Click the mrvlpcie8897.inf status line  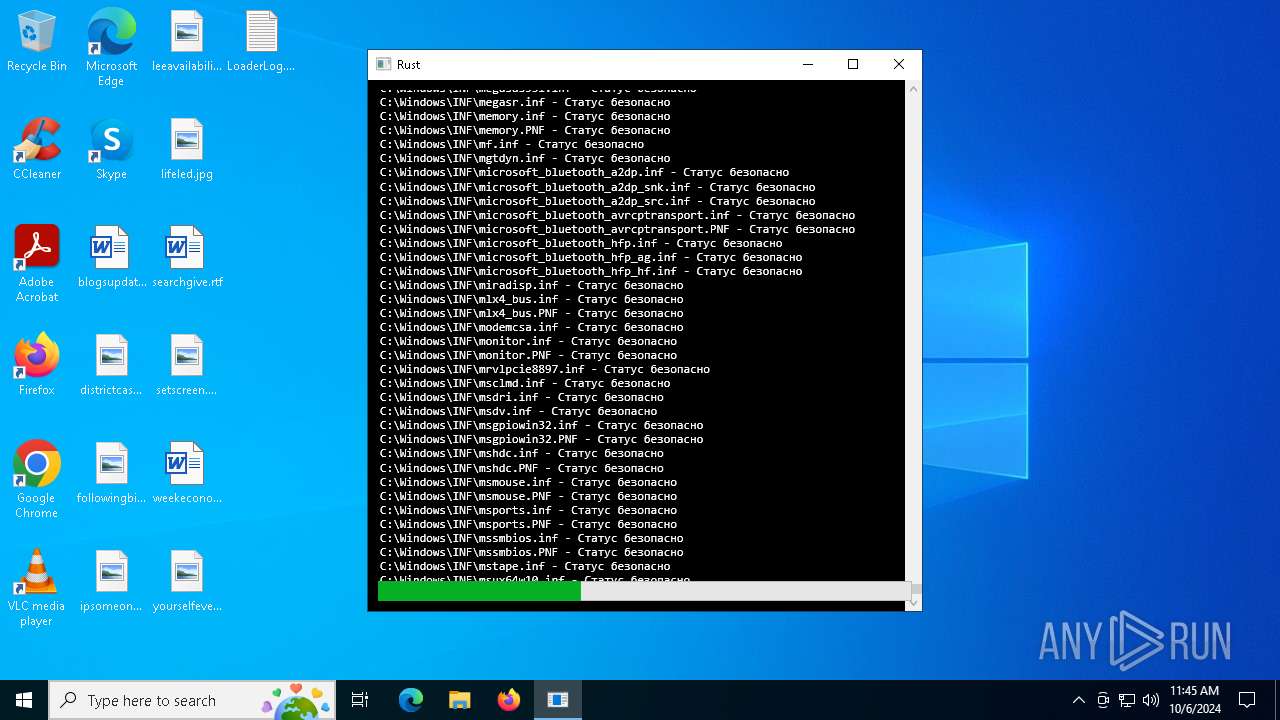pyautogui.click(x=545, y=369)
